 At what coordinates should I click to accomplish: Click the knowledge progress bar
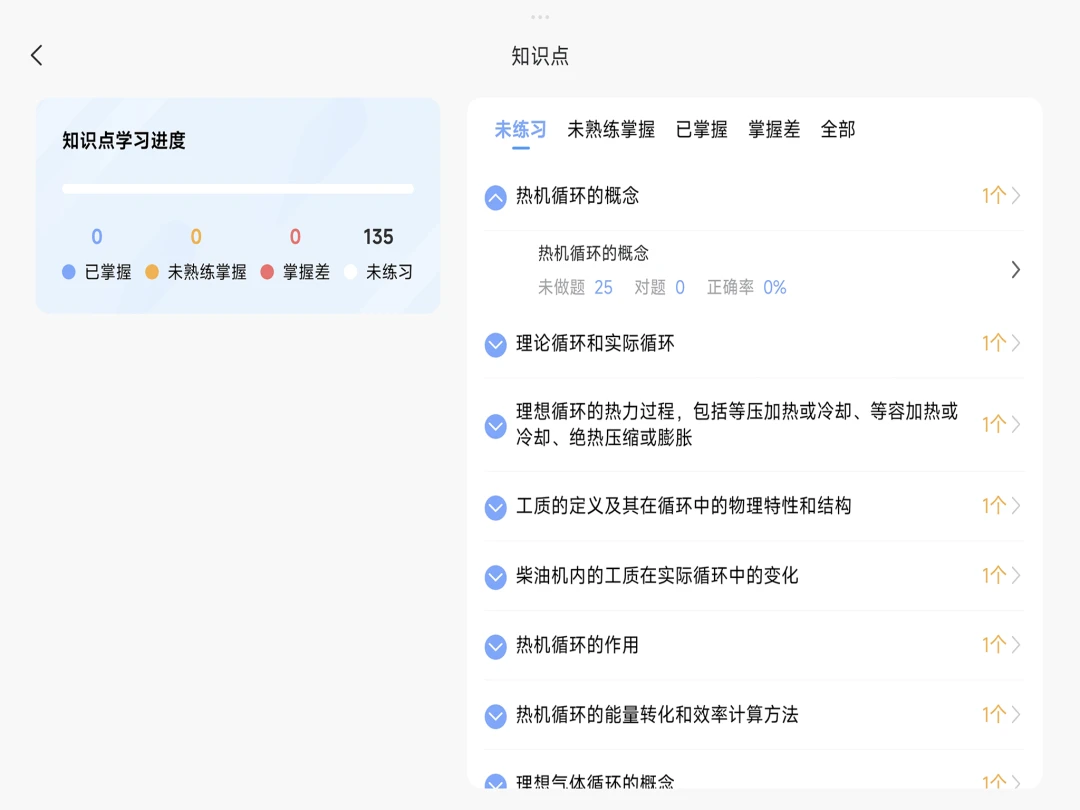click(x=238, y=189)
